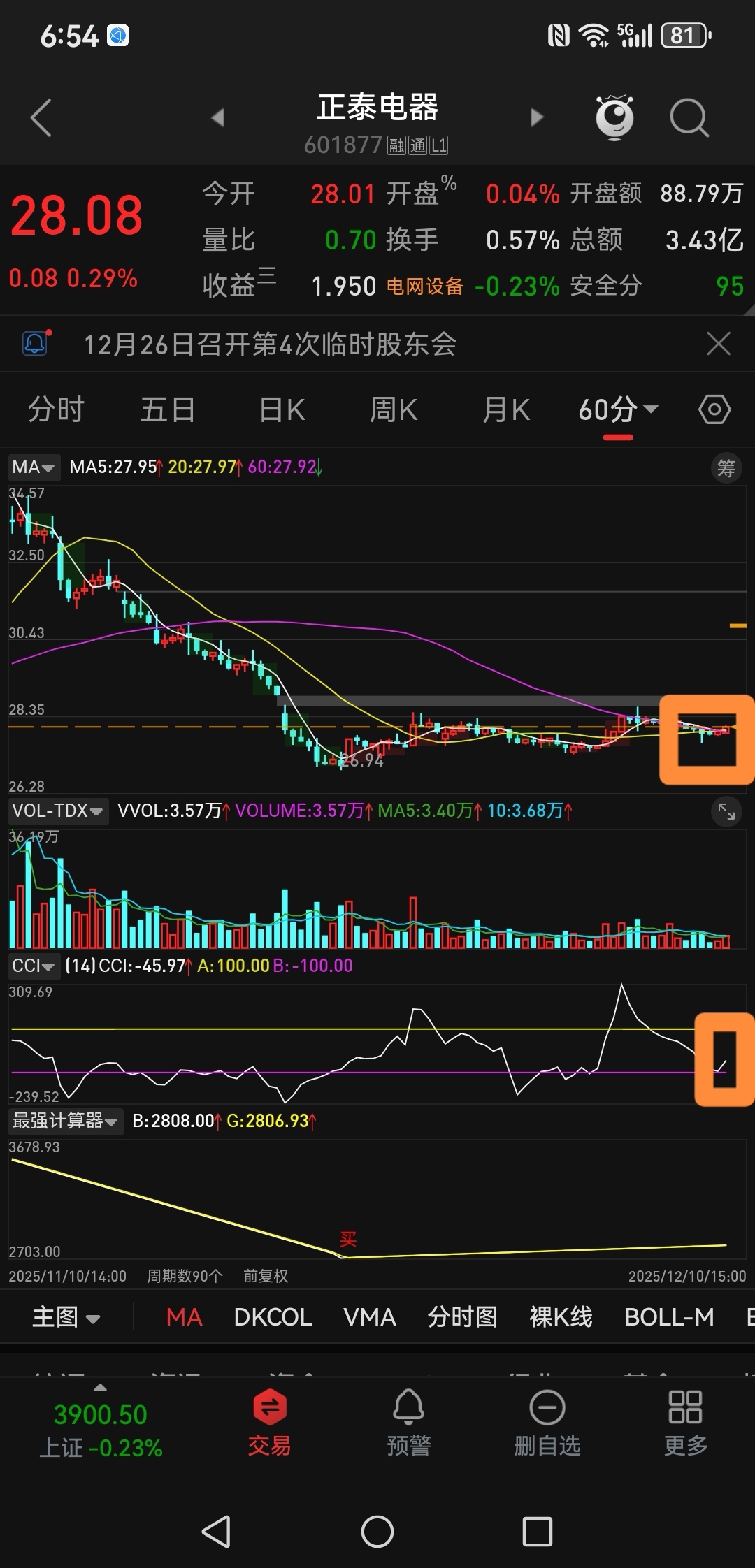
Task: Dismiss the shareholder meeting notice
Action: click(x=719, y=344)
